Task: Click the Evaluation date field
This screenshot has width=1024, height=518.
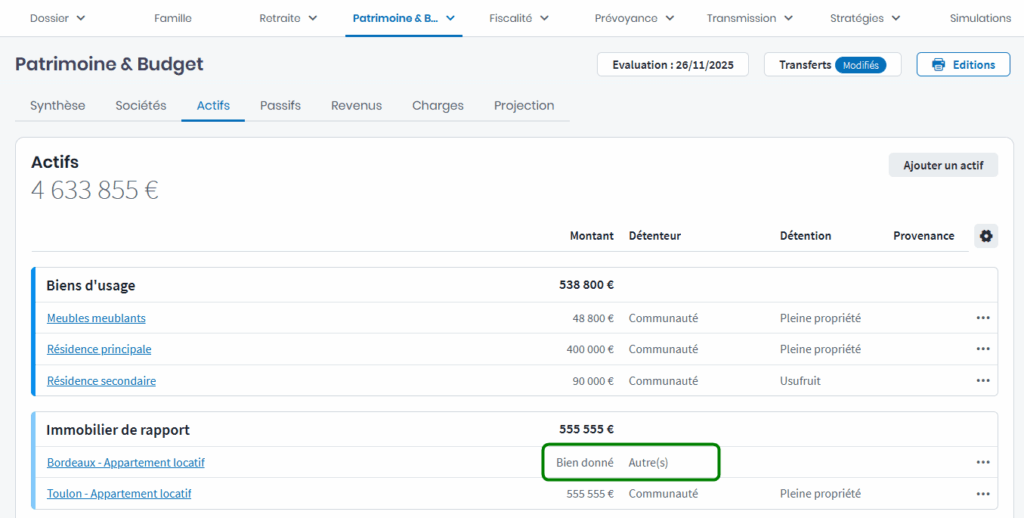Action: click(x=672, y=65)
